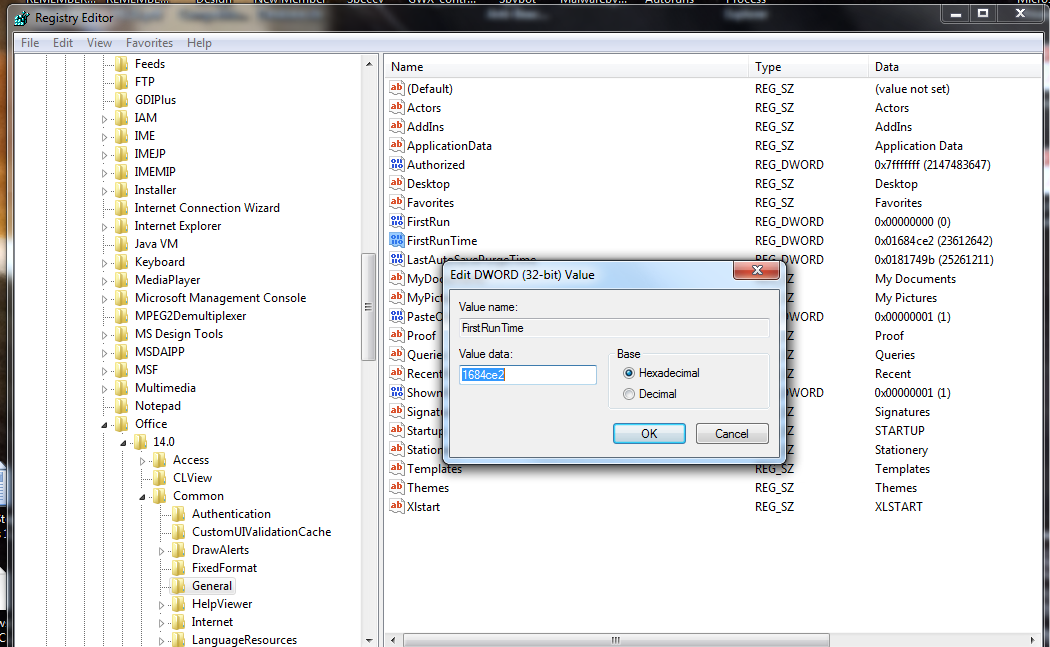Click the Value data input field
This screenshot has height=647, width=1050.
point(527,375)
